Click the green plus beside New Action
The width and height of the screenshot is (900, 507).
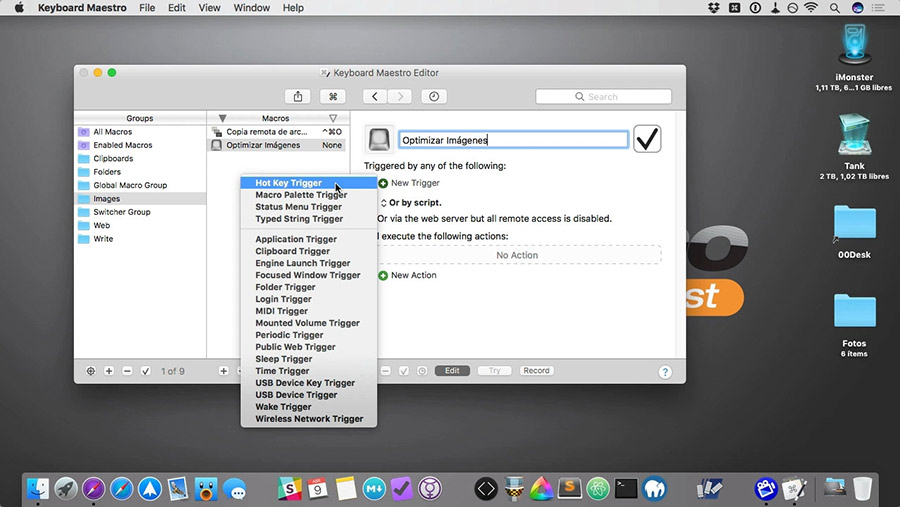[383, 276]
